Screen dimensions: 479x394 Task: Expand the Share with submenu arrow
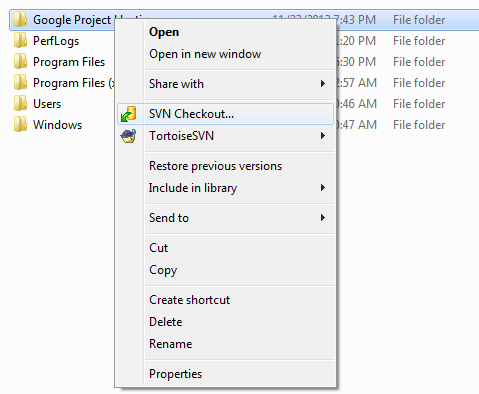click(x=322, y=84)
